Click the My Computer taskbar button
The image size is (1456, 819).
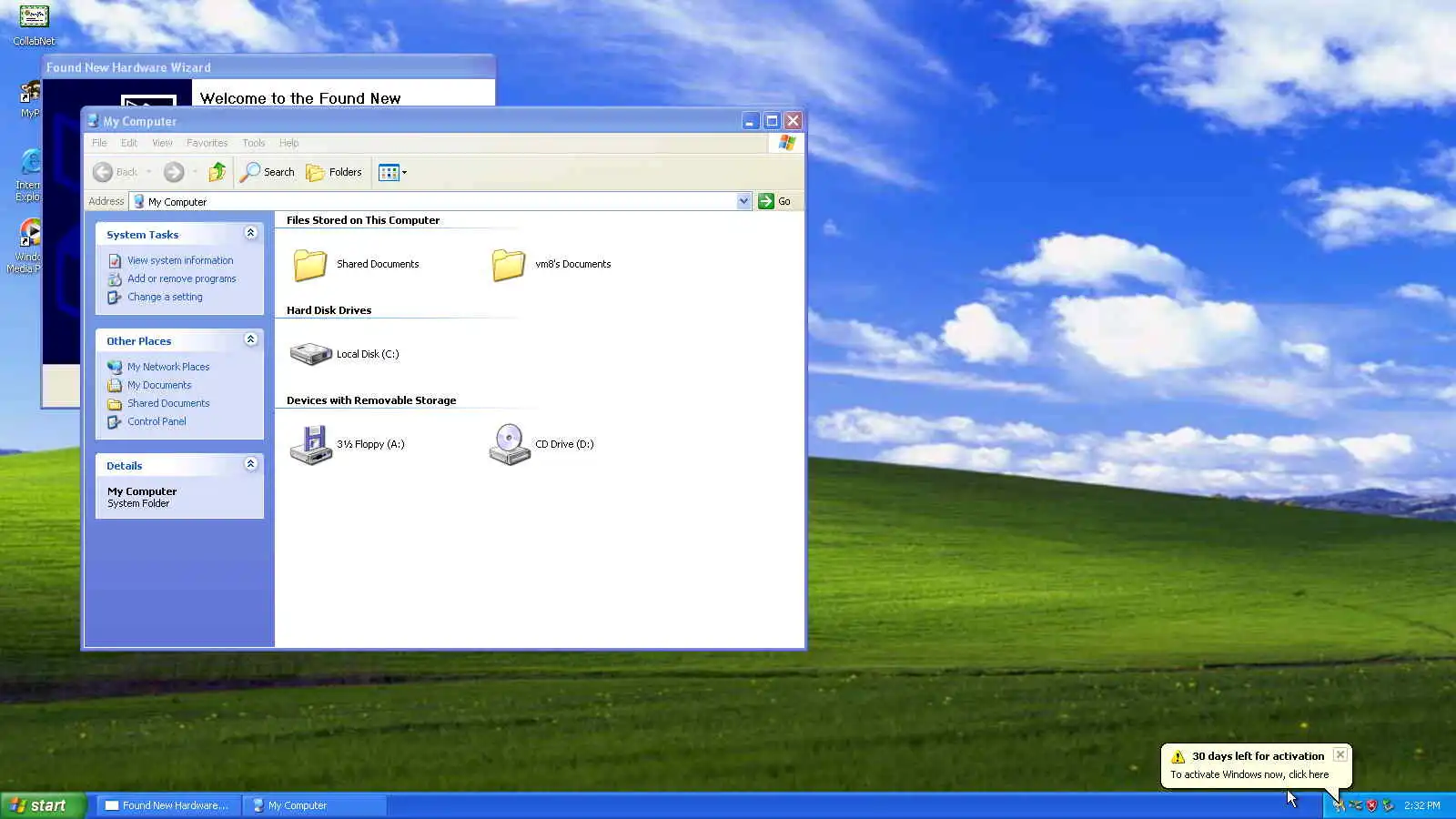coord(316,805)
